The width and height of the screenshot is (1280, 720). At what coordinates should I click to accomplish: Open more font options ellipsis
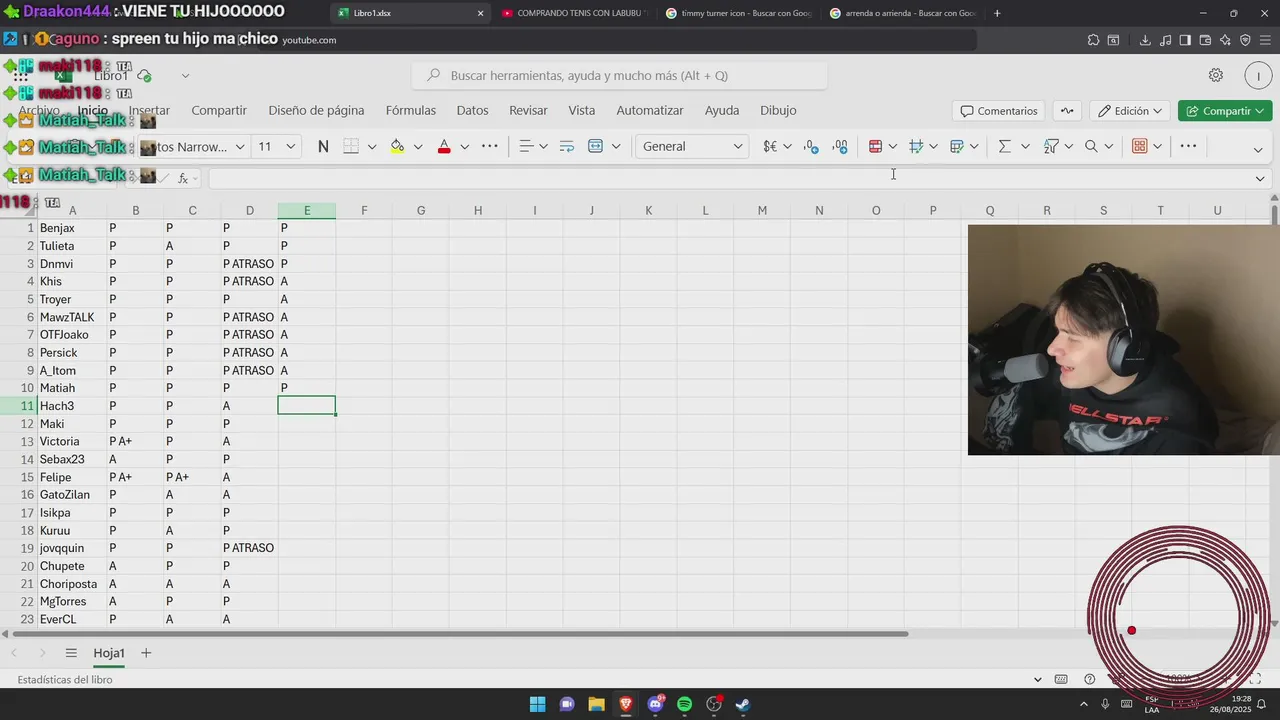489,146
